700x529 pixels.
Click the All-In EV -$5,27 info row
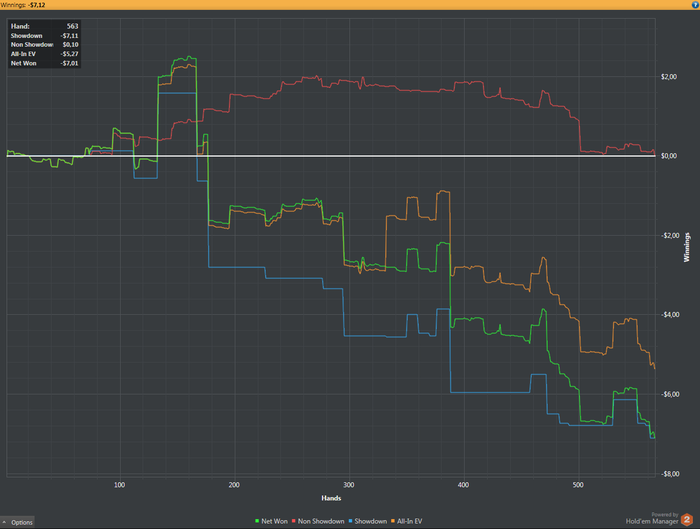pyautogui.click(x=44, y=54)
